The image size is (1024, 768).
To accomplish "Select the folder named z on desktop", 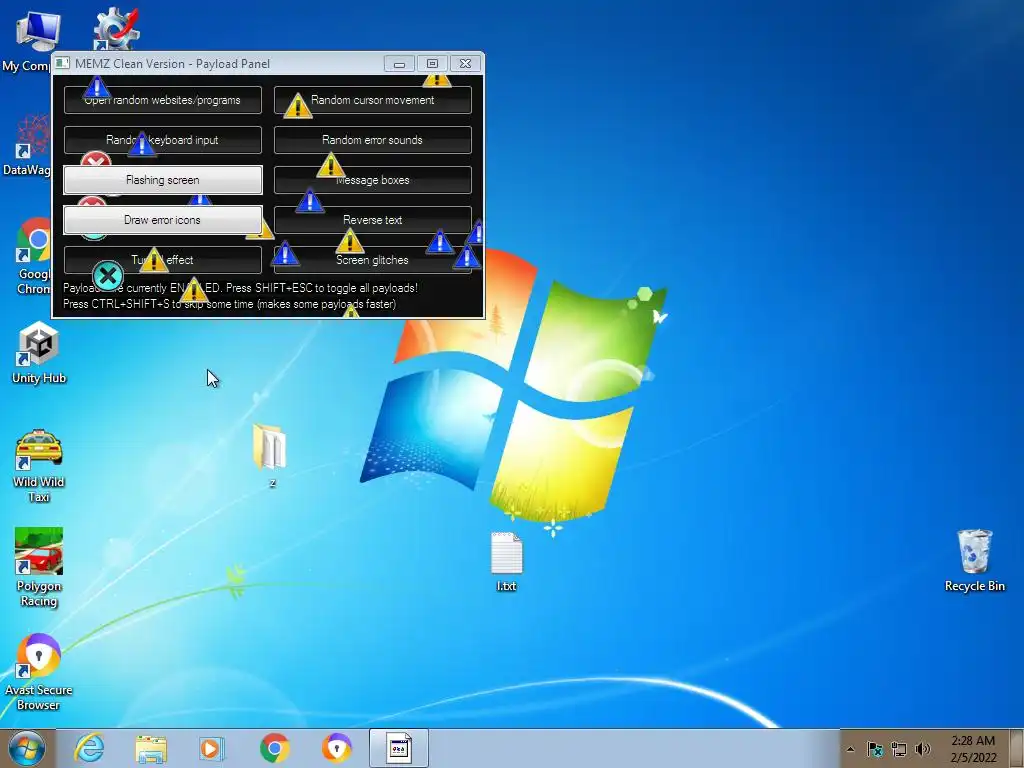I will pyautogui.click(x=270, y=455).
